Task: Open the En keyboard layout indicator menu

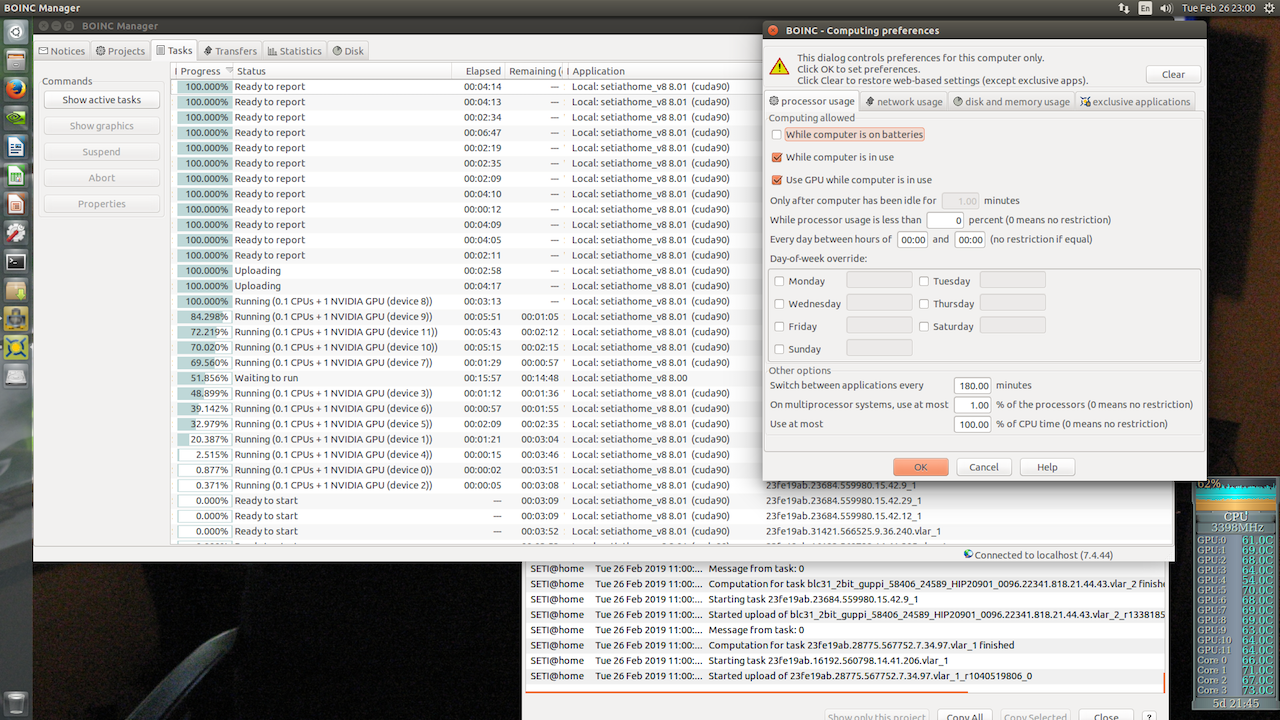Action: (x=1145, y=8)
